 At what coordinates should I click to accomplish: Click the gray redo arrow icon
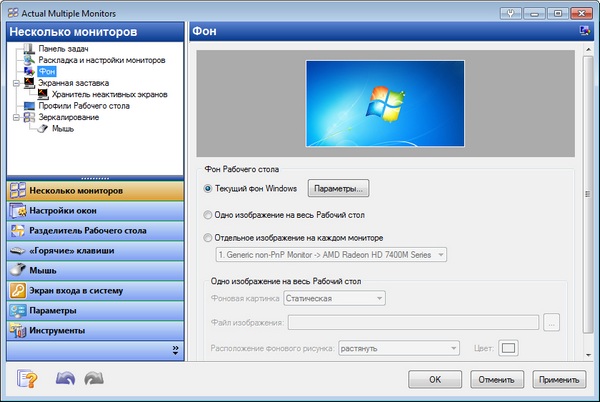[94, 379]
